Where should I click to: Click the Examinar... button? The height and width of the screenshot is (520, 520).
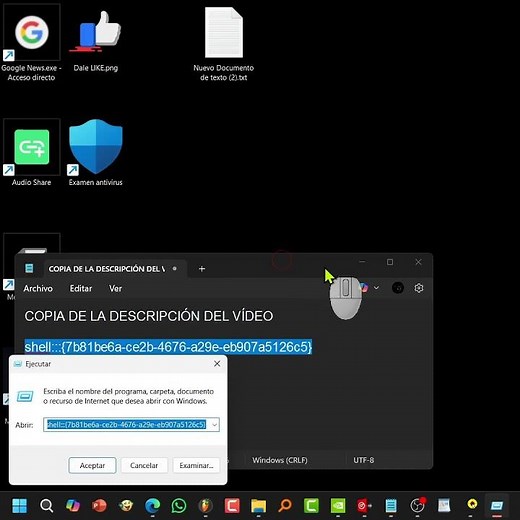196,465
